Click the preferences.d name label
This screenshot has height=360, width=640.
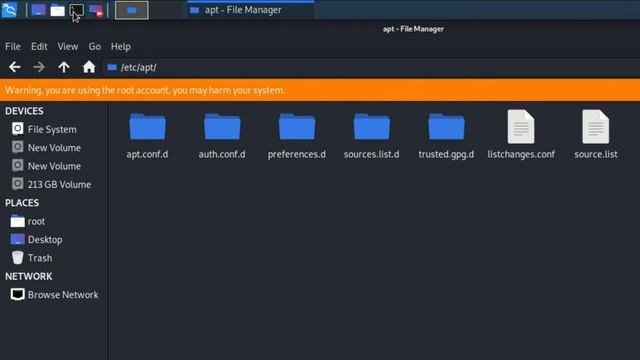(x=297, y=154)
